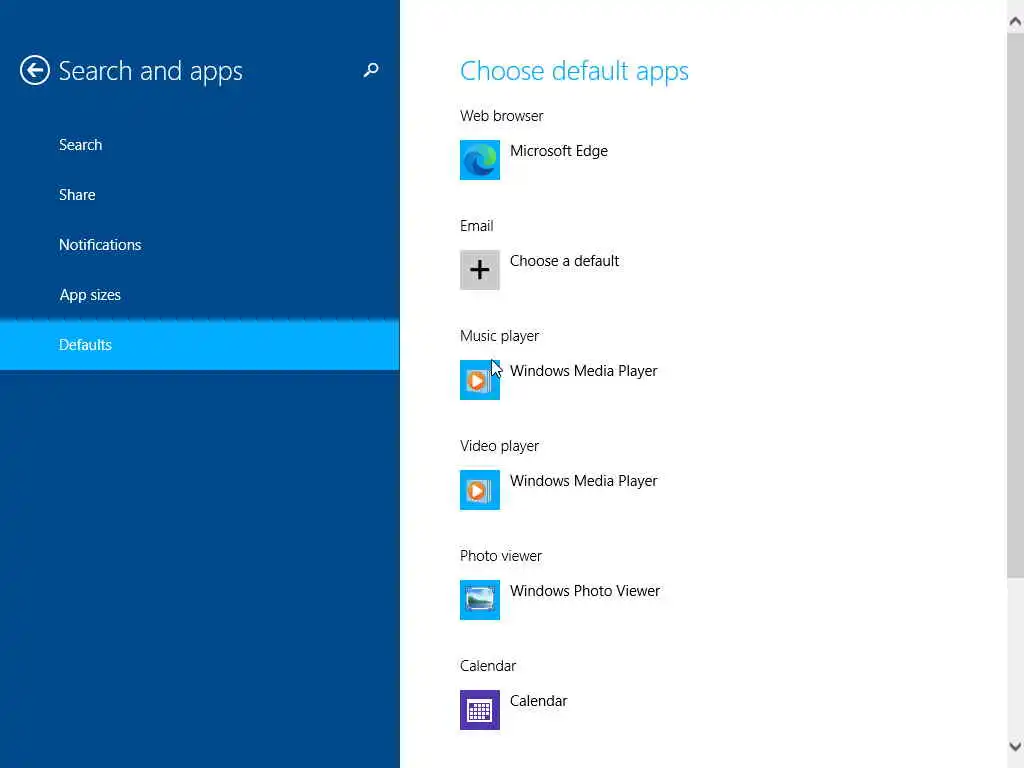This screenshot has width=1024, height=768.
Task: Change the Calendar default app
Action: pos(538,701)
